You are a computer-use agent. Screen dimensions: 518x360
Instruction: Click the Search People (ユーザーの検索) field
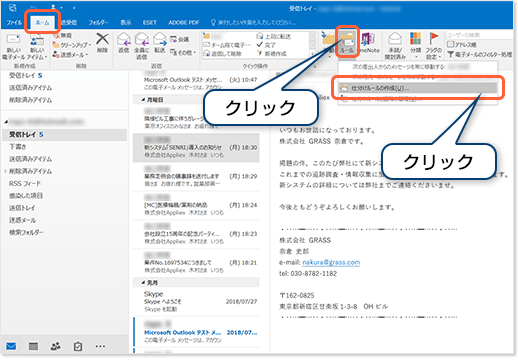coord(479,35)
